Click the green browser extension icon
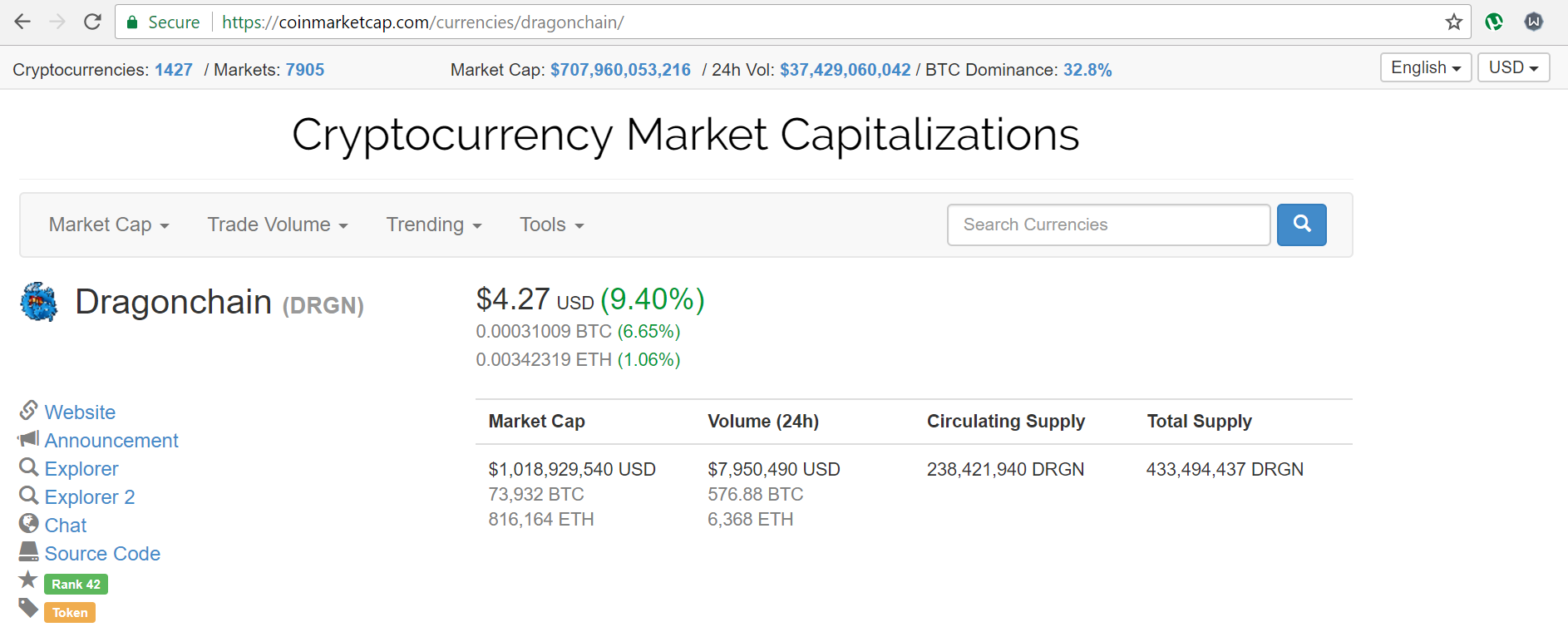Viewport: 1568px width, 627px height. (x=1494, y=22)
